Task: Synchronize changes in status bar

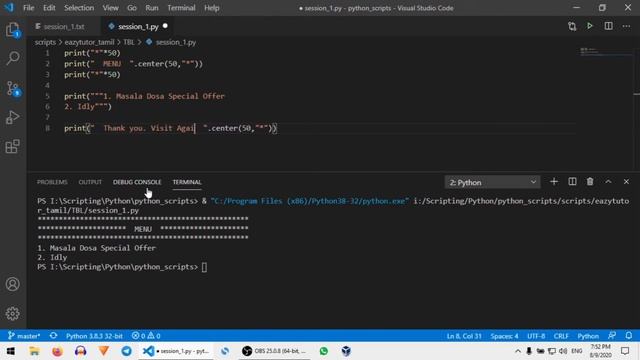Action: [53, 336]
